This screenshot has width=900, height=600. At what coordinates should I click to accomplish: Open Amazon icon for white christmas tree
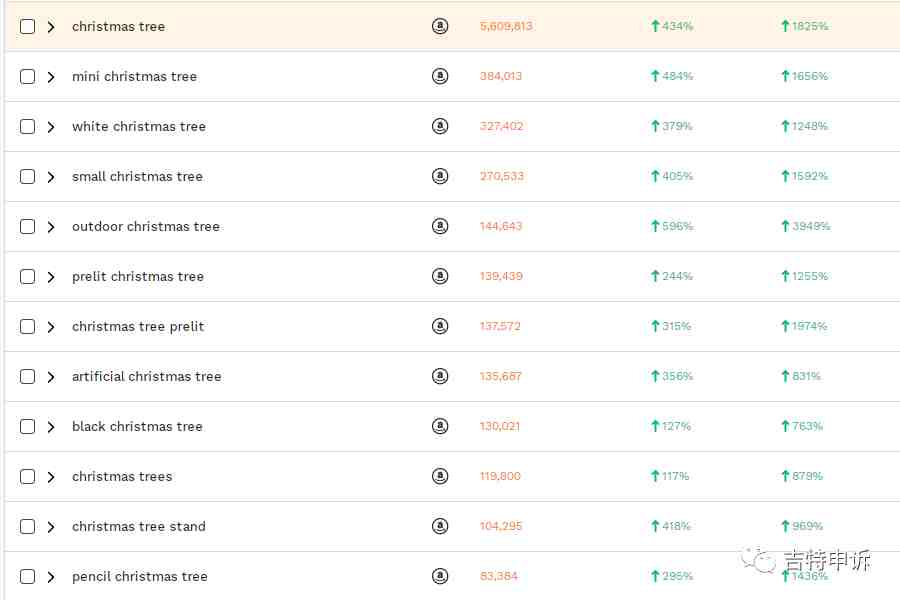coord(440,126)
